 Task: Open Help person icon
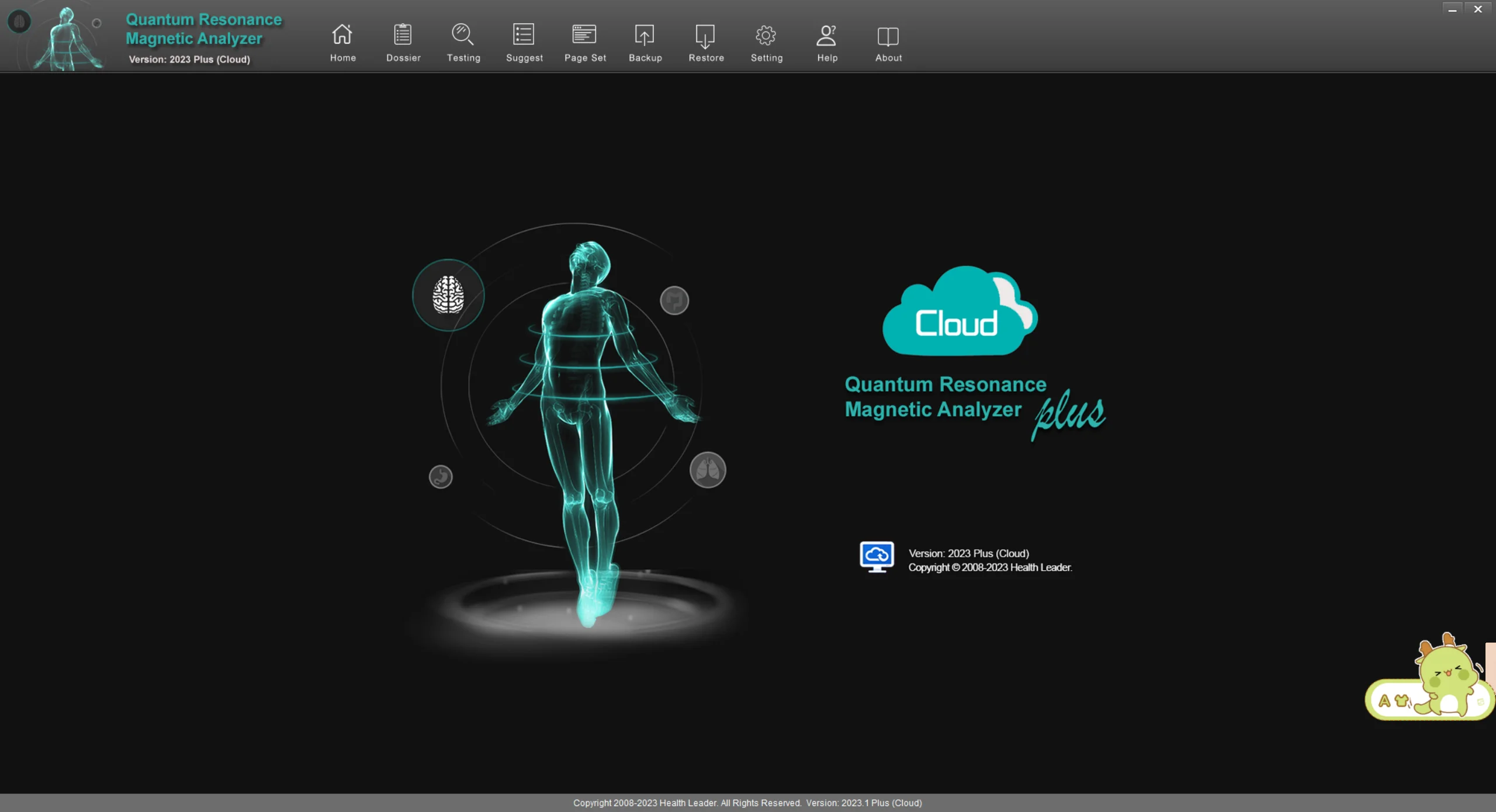coord(826,36)
